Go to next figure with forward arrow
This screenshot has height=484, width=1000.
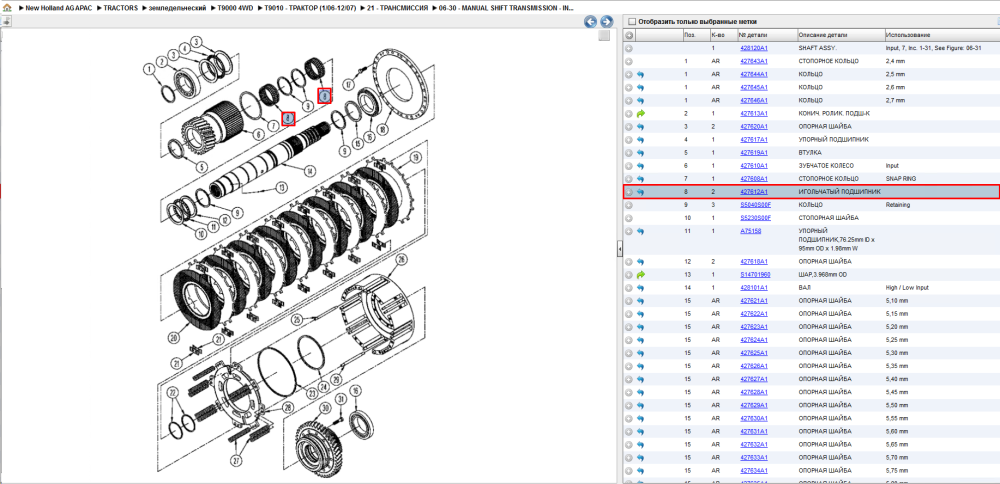[607, 22]
